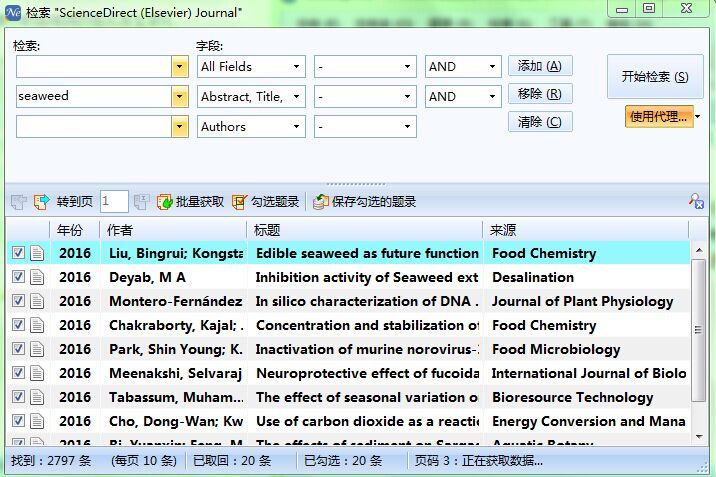Open history arrow of the first search box

click(x=180, y=67)
